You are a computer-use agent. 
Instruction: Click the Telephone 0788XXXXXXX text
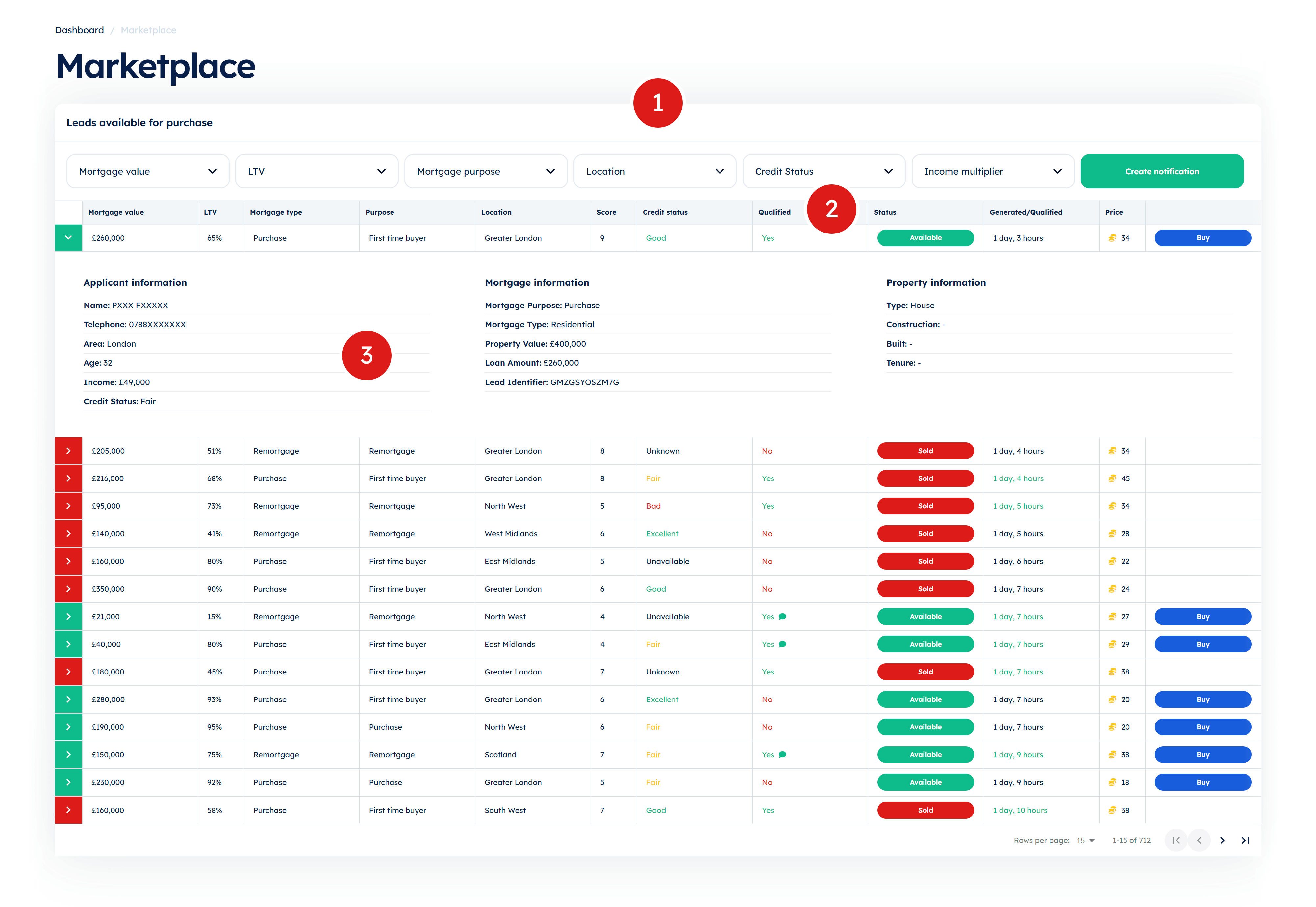[135, 325]
